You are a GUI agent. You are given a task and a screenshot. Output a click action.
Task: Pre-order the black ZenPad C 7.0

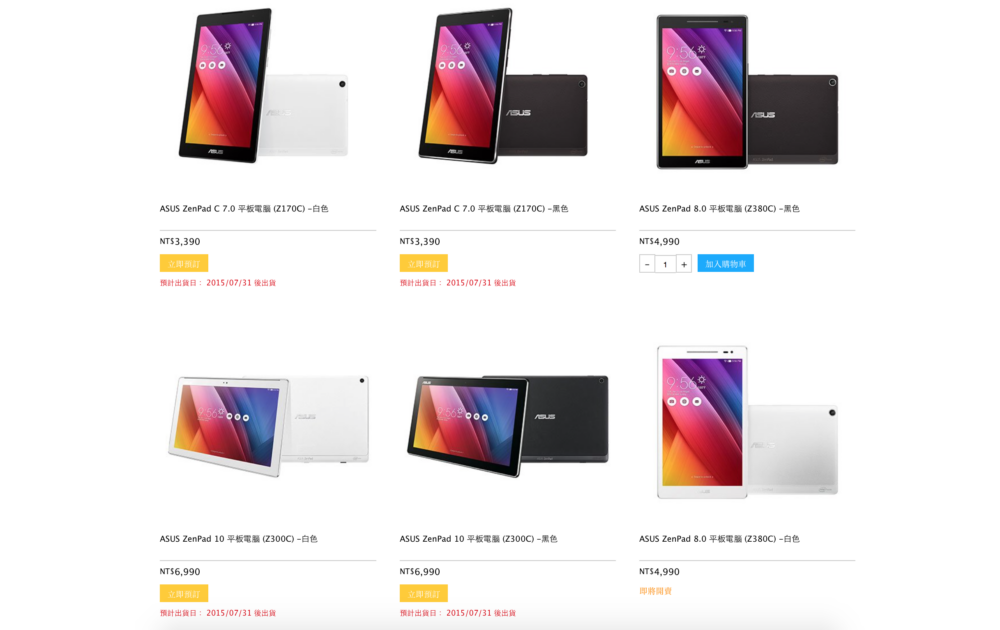(x=424, y=263)
